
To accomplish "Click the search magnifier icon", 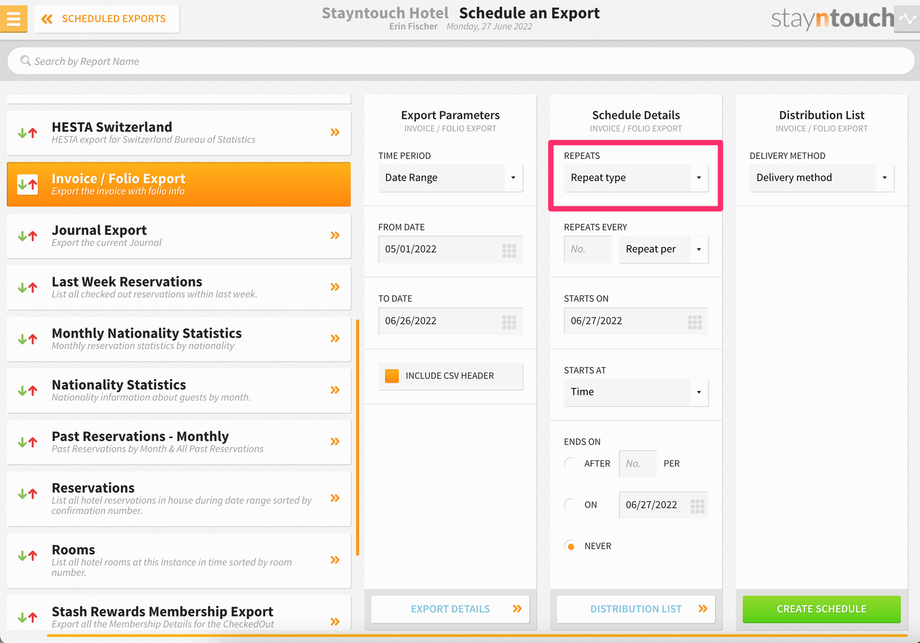I will pyautogui.click(x=25, y=61).
